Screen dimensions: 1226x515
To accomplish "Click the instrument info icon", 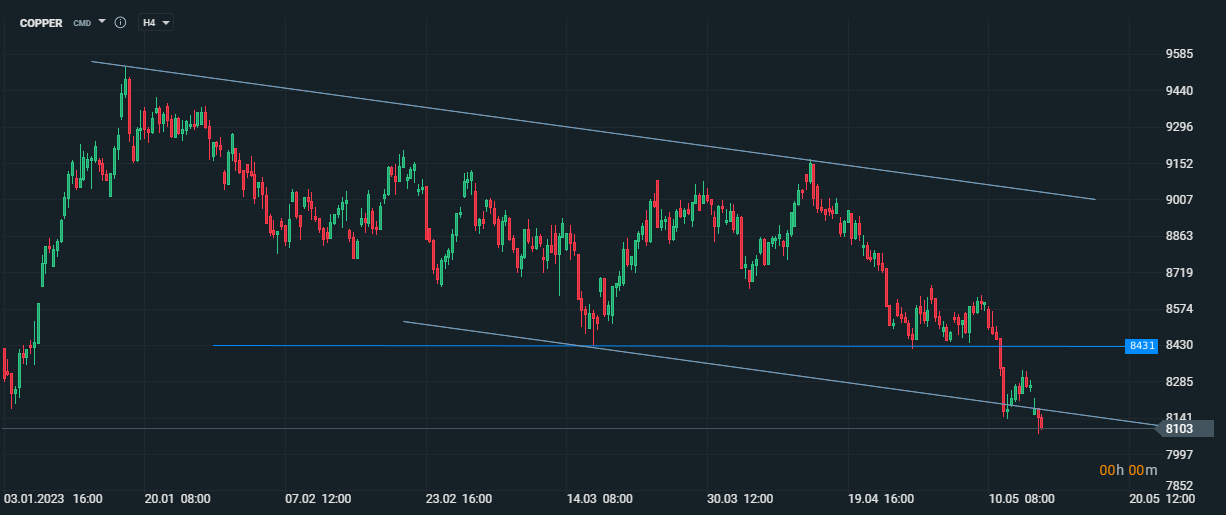I will (x=120, y=22).
